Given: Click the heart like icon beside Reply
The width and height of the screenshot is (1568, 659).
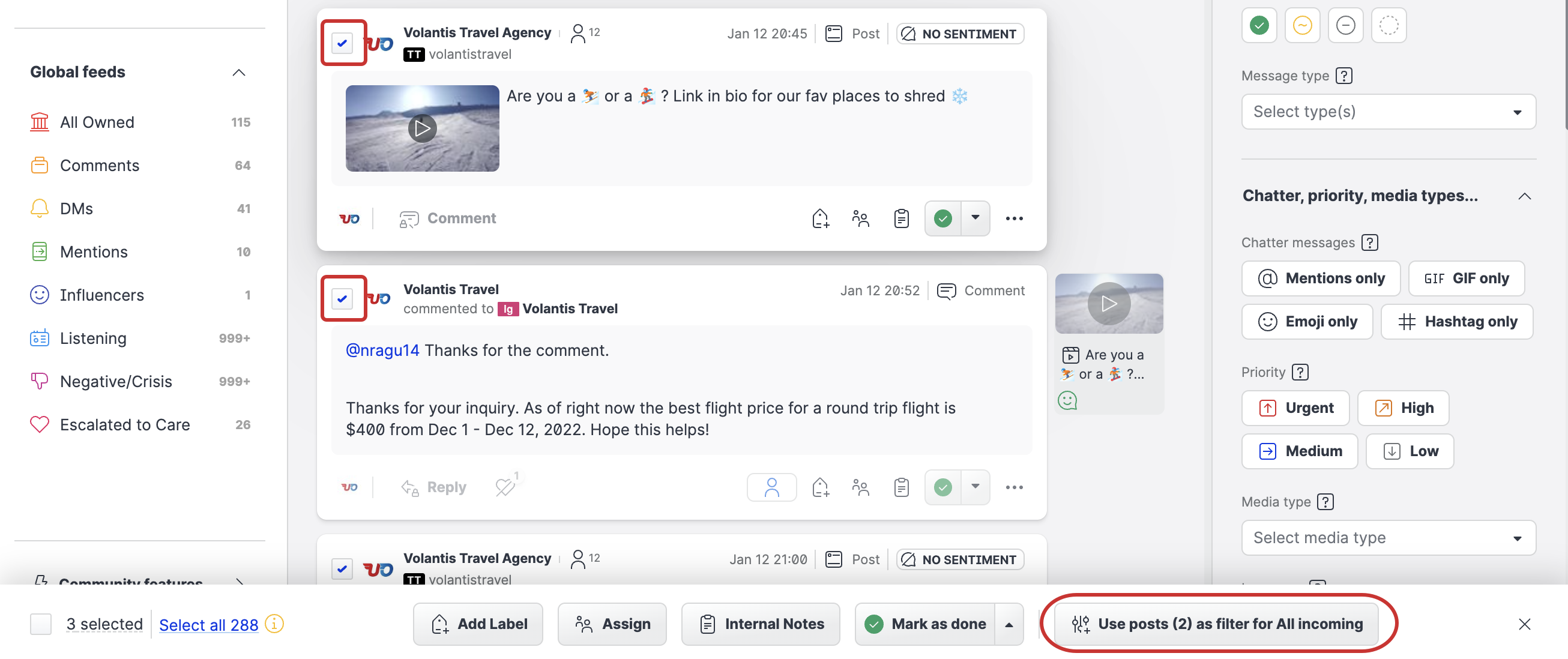Looking at the screenshot, I should [505, 487].
